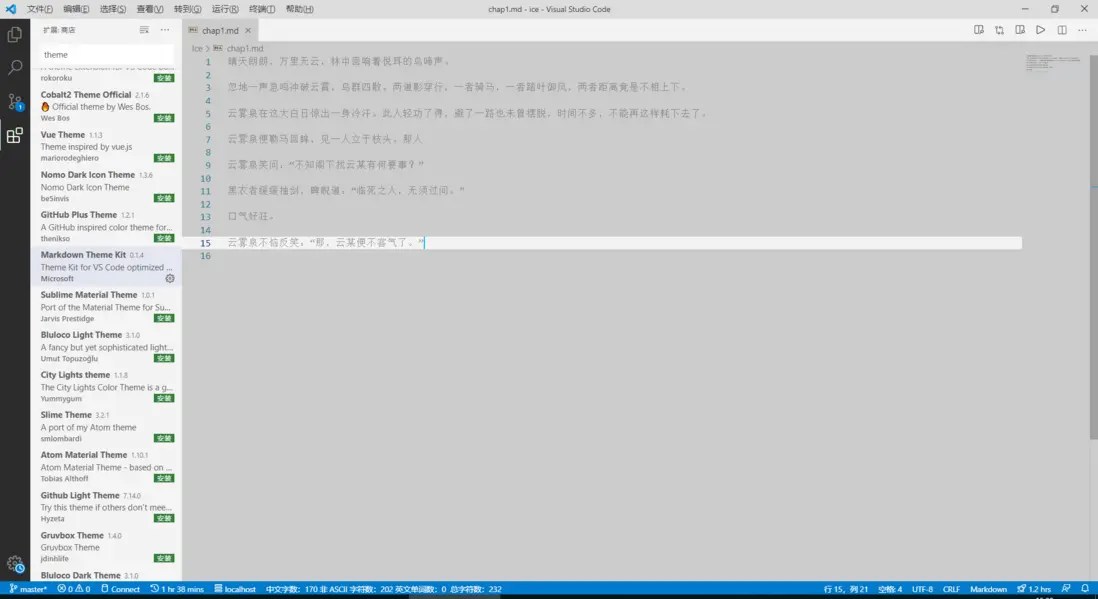1098x599 pixels.
Task: Install the Vue Theme extension
Action: [x=165, y=158]
